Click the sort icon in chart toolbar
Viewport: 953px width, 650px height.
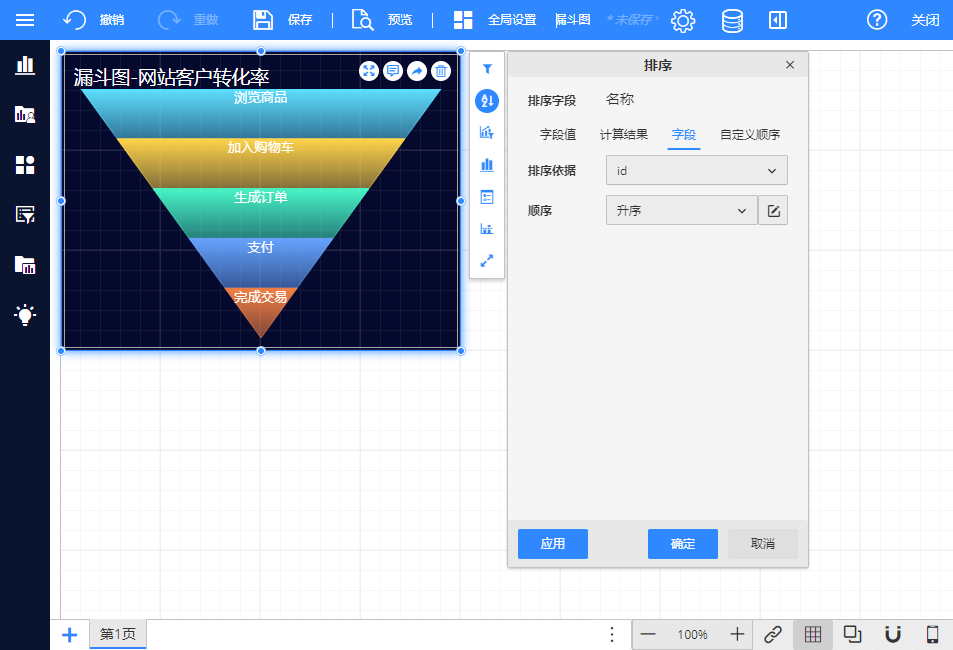point(487,101)
